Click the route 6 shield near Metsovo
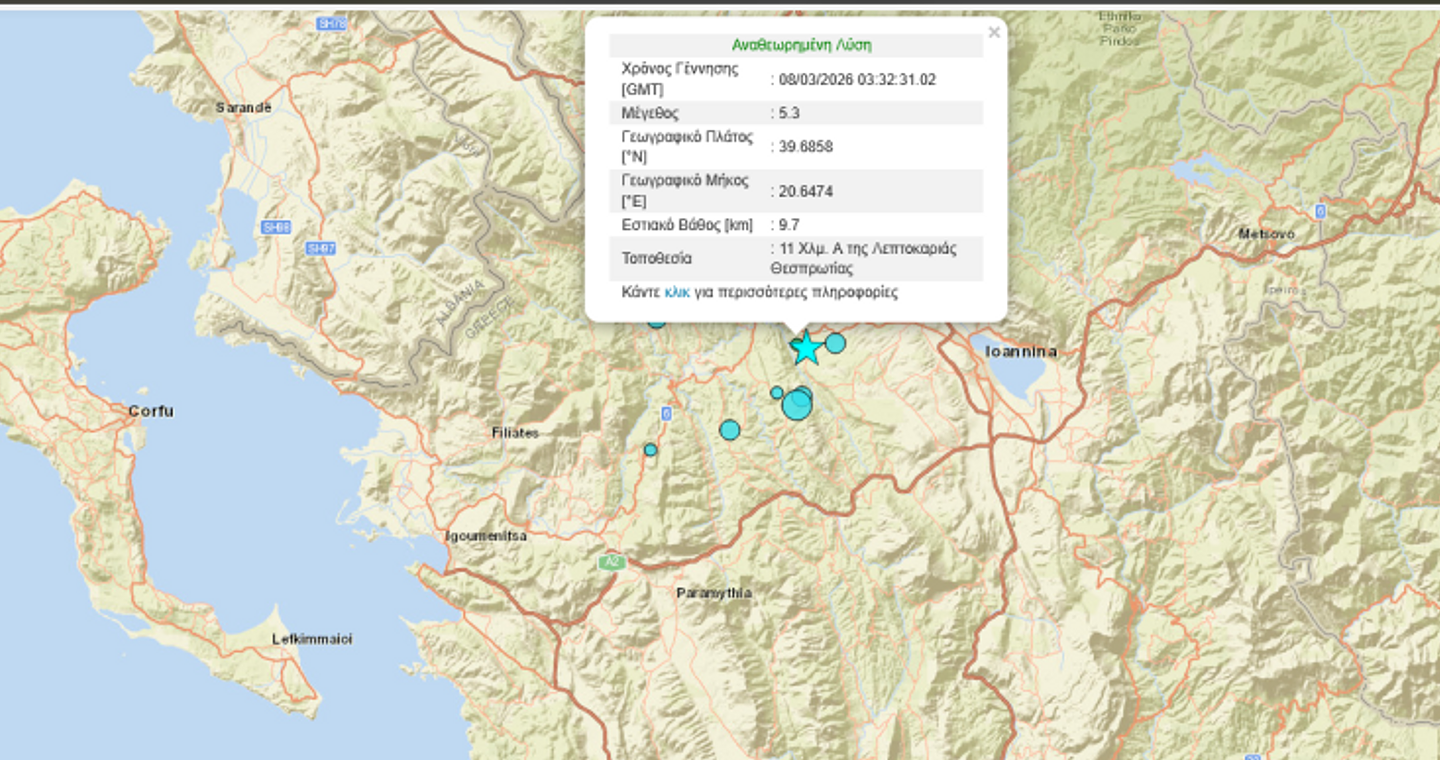The height and width of the screenshot is (760, 1440). pyautogui.click(x=1320, y=211)
